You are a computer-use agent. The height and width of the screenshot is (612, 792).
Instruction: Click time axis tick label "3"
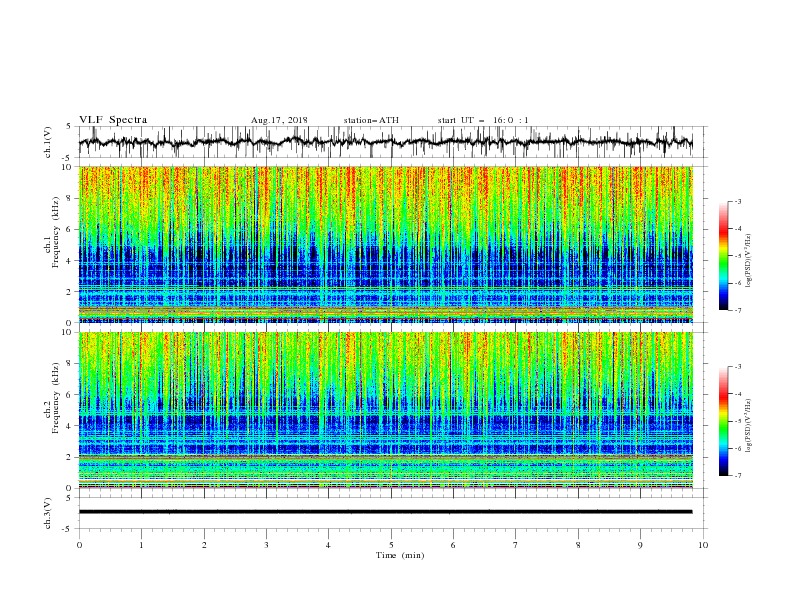266,545
